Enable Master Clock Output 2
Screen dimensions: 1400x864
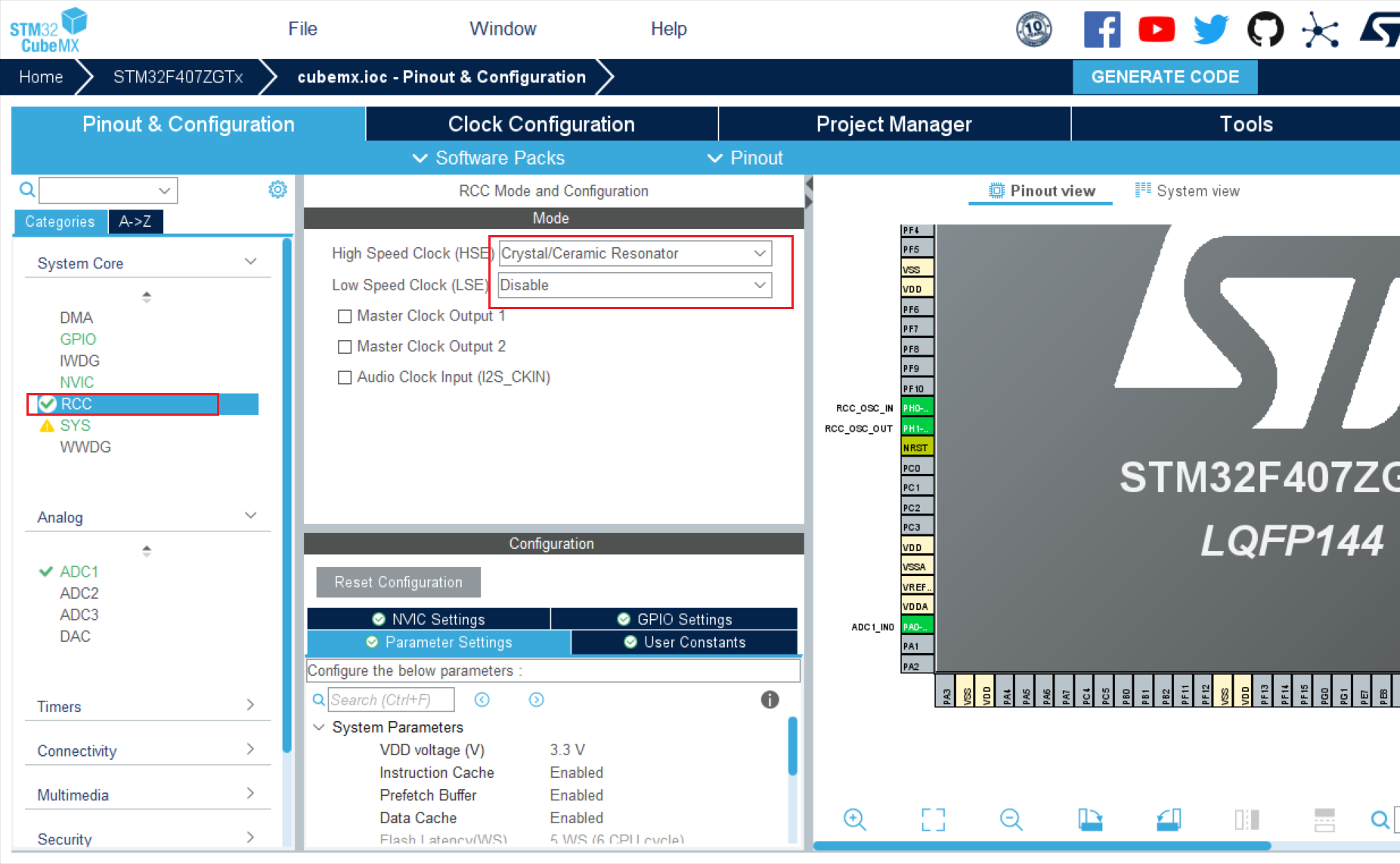pyautogui.click(x=345, y=347)
